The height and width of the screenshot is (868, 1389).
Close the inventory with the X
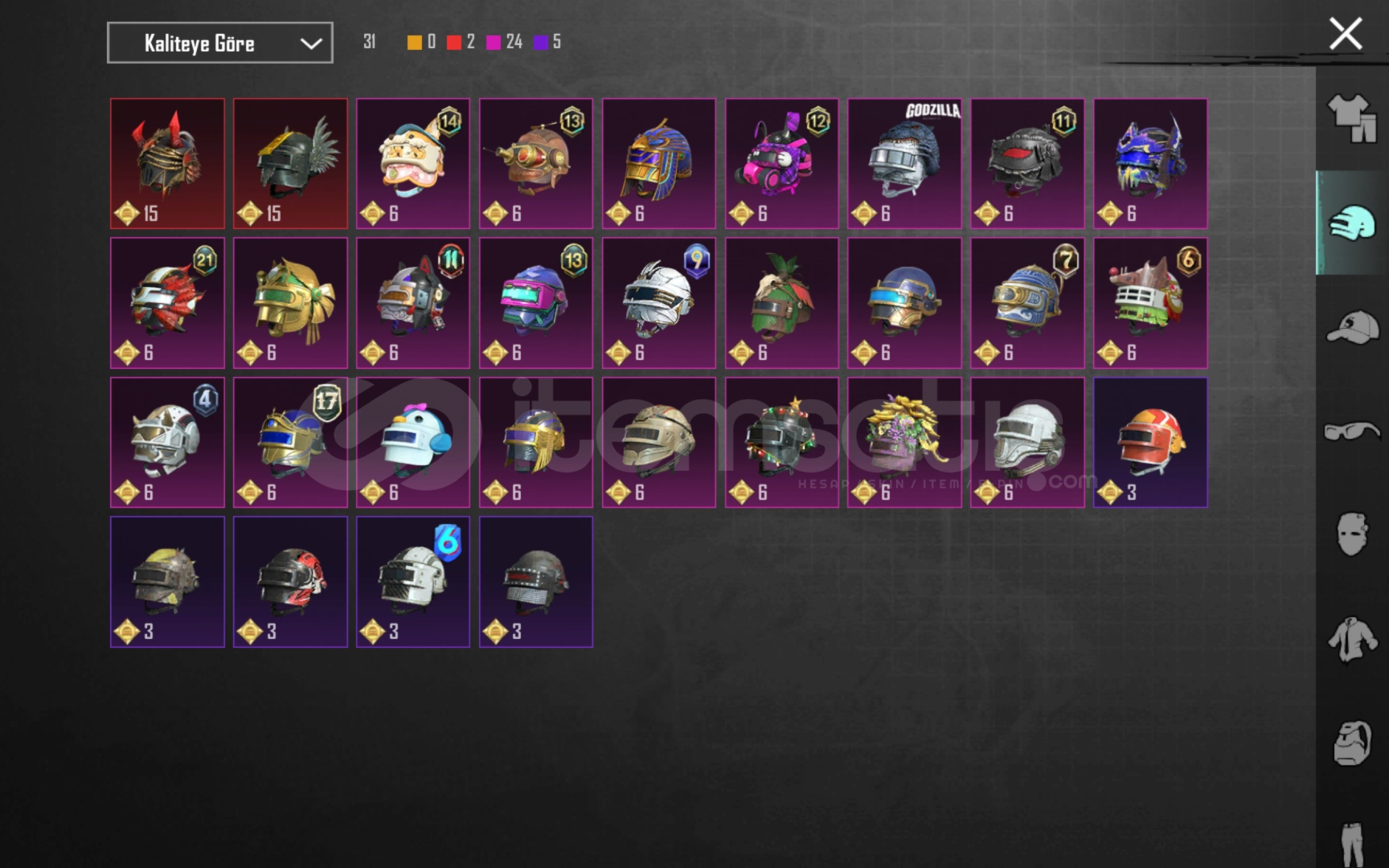tap(1346, 34)
